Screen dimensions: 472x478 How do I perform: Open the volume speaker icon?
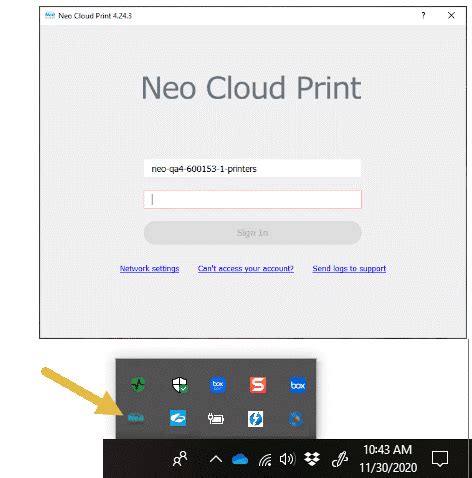pos(287,459)
